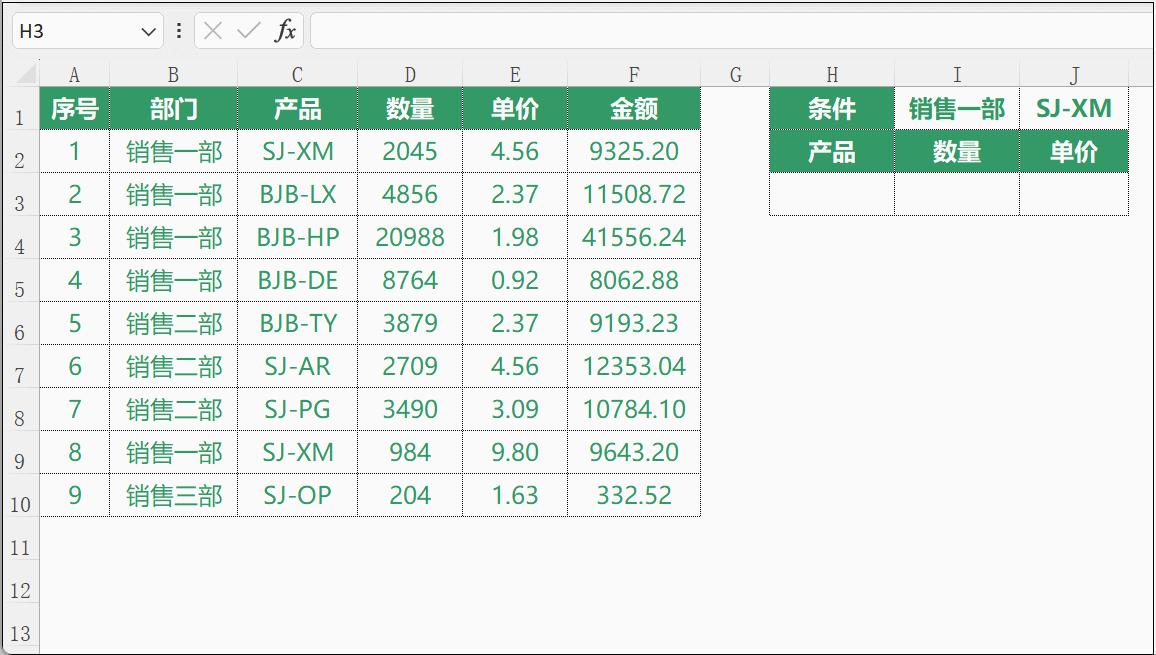Click into the formula bar input

click(x=732, y=30)
